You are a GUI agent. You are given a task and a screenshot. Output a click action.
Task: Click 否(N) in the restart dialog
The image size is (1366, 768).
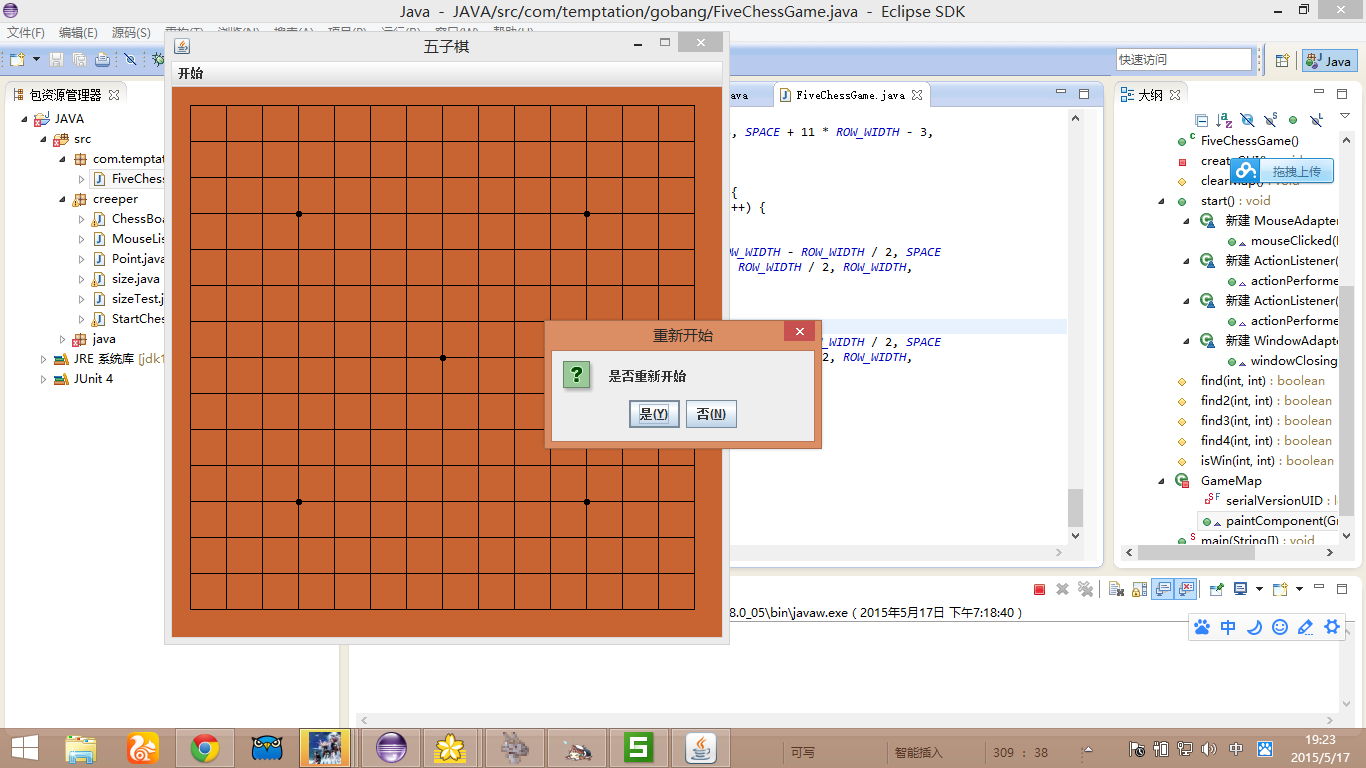(711, 414)
